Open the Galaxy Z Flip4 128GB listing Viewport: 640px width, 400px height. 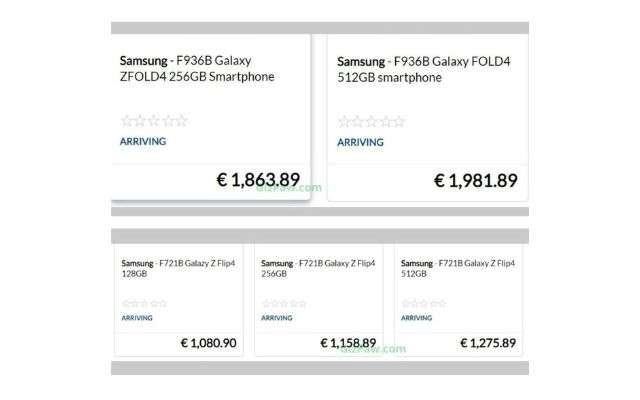(x=178, y=268)
